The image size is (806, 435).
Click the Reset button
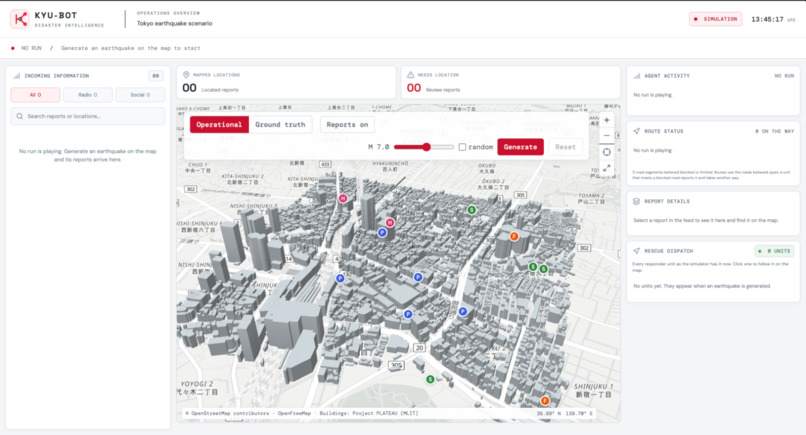coord(565,147)
